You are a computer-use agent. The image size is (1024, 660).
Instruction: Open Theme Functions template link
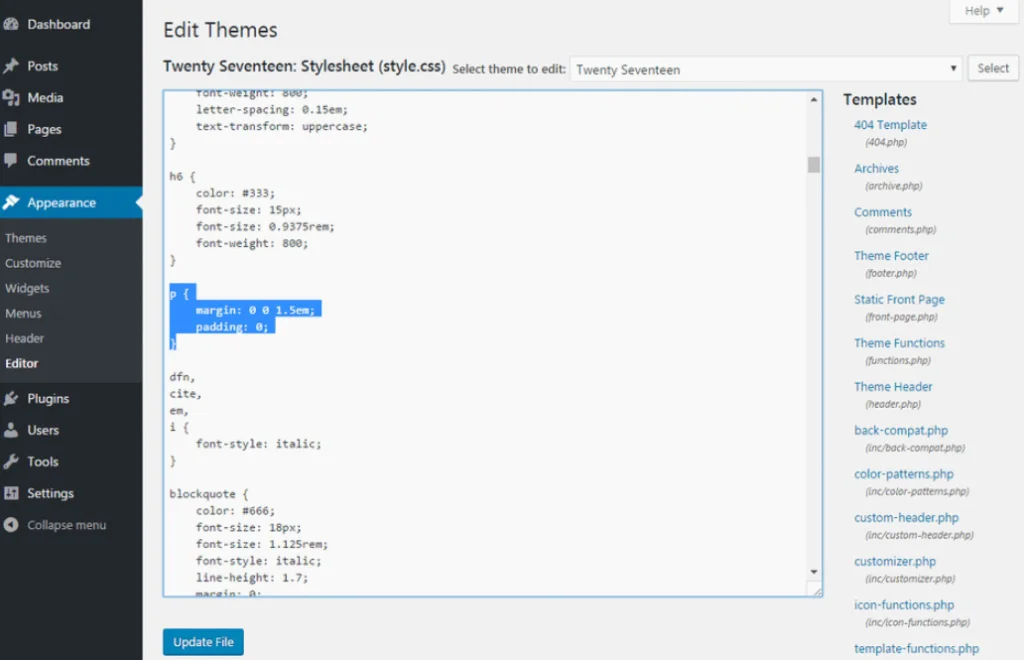[x=899, y=343]
